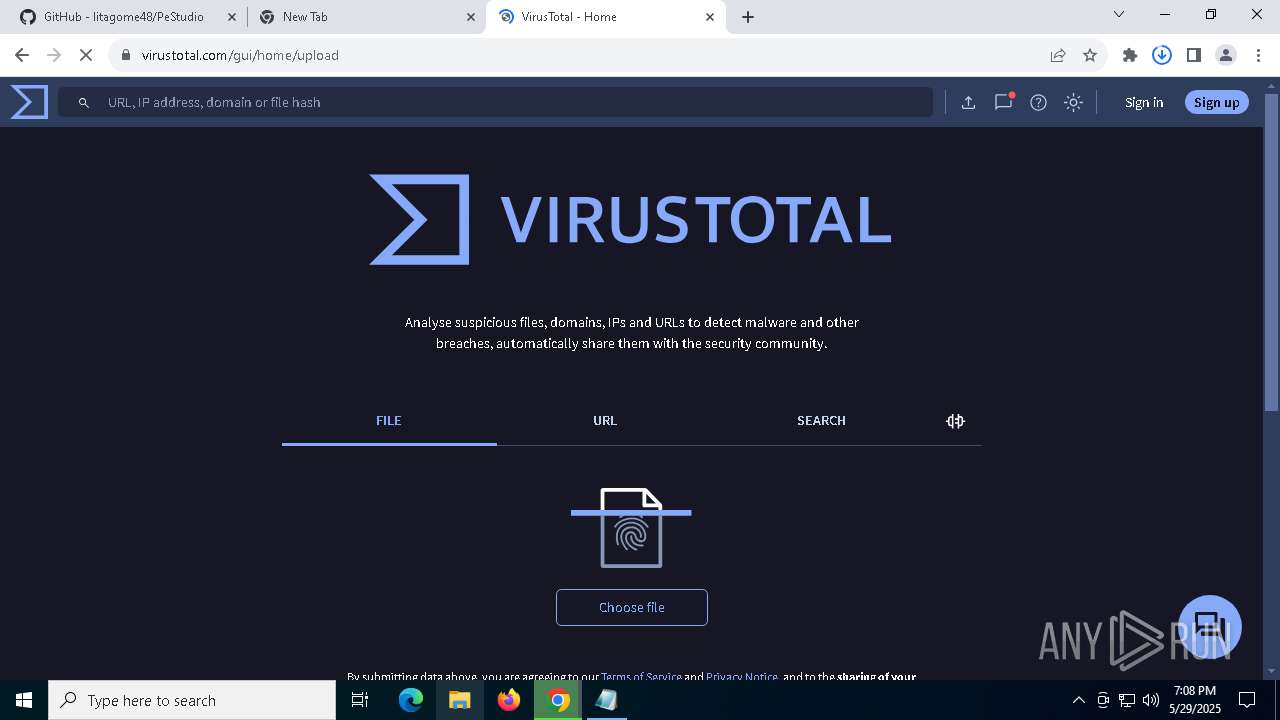Screen dimensions: 1280x720
Task: Click the search magnifier icon
Action: (x=84, y=102)
